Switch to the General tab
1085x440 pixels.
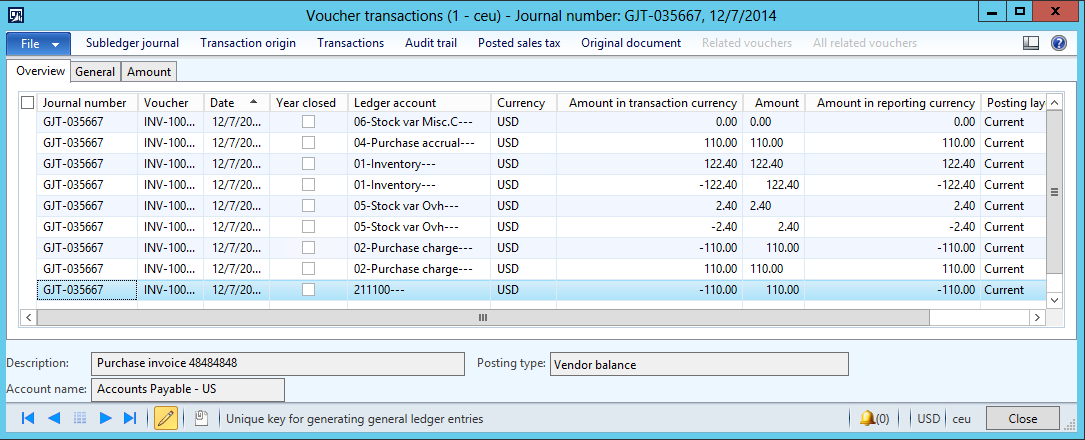(95, 71)
